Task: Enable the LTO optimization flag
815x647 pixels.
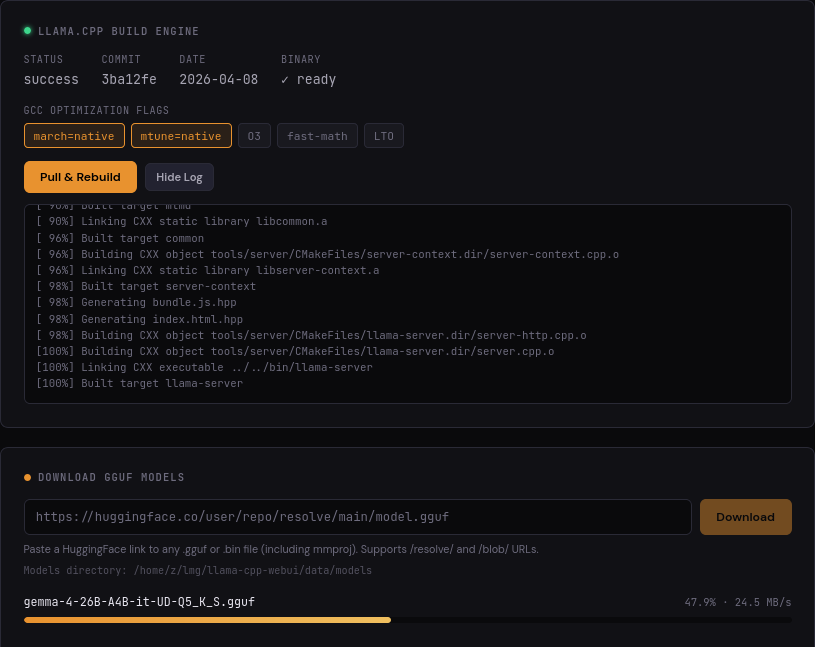Action: coord(384,136)
